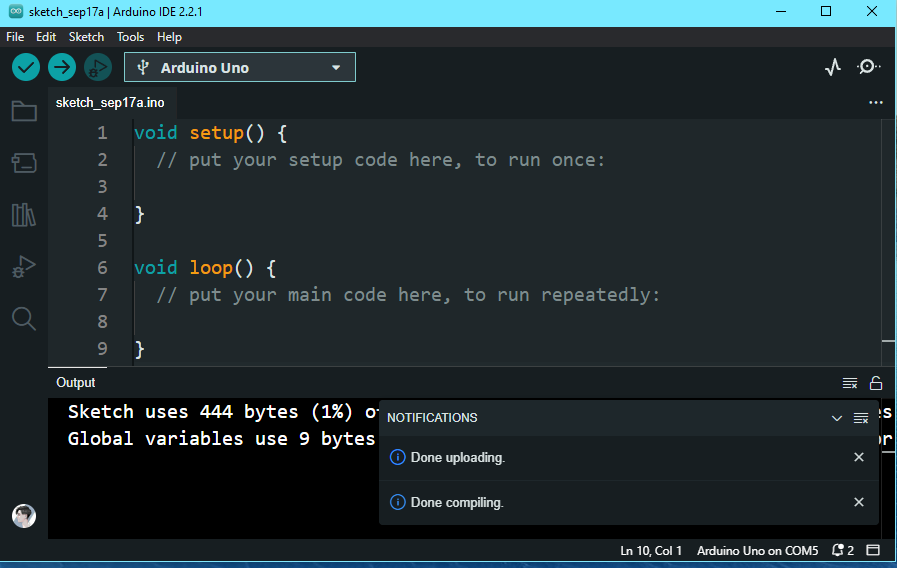Screen dimensions: 897x568
Task: Click the setup comment on line 2
Action: pos(380,160)
